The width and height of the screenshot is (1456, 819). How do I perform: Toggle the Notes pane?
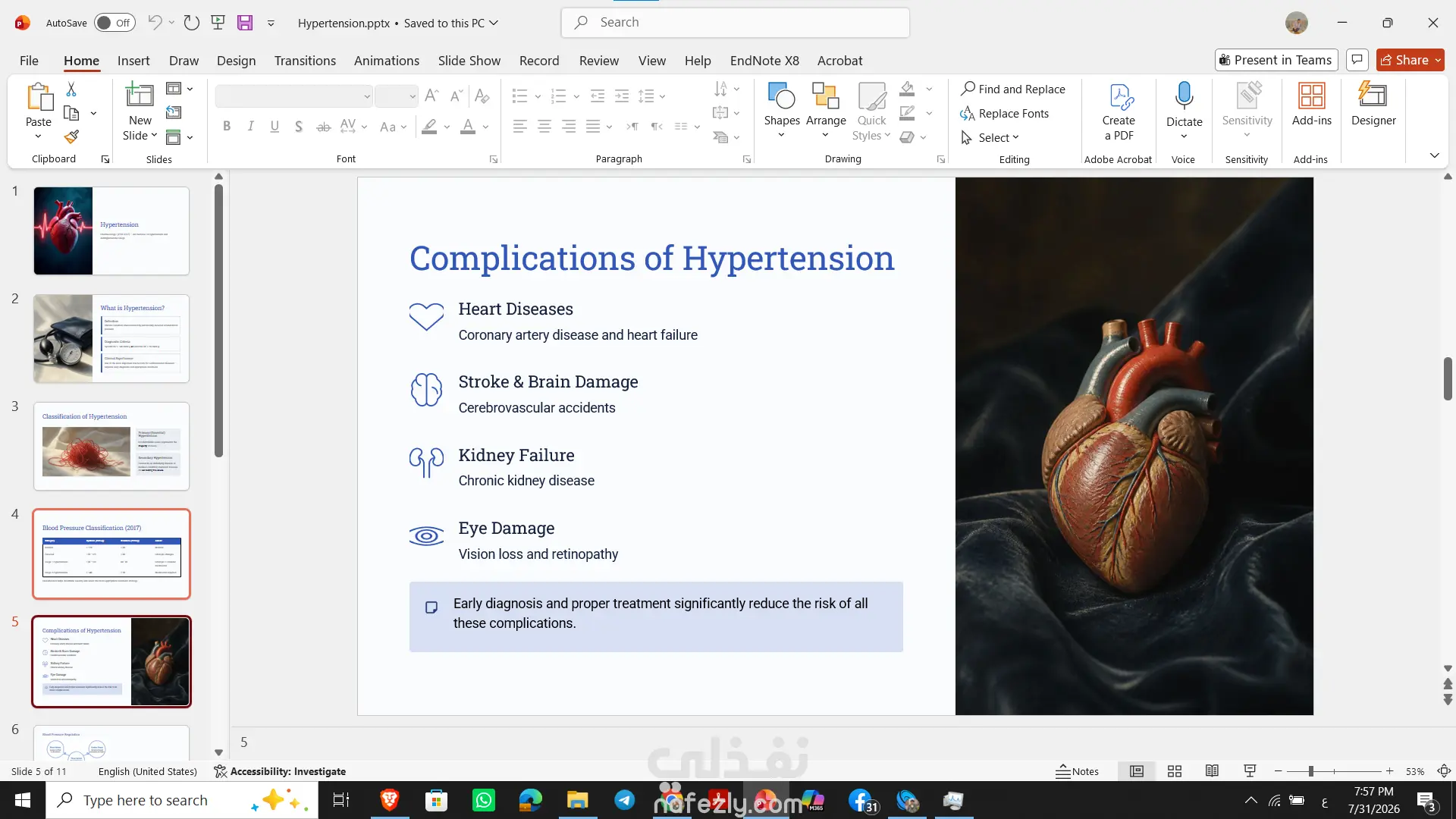point(1077,771)
